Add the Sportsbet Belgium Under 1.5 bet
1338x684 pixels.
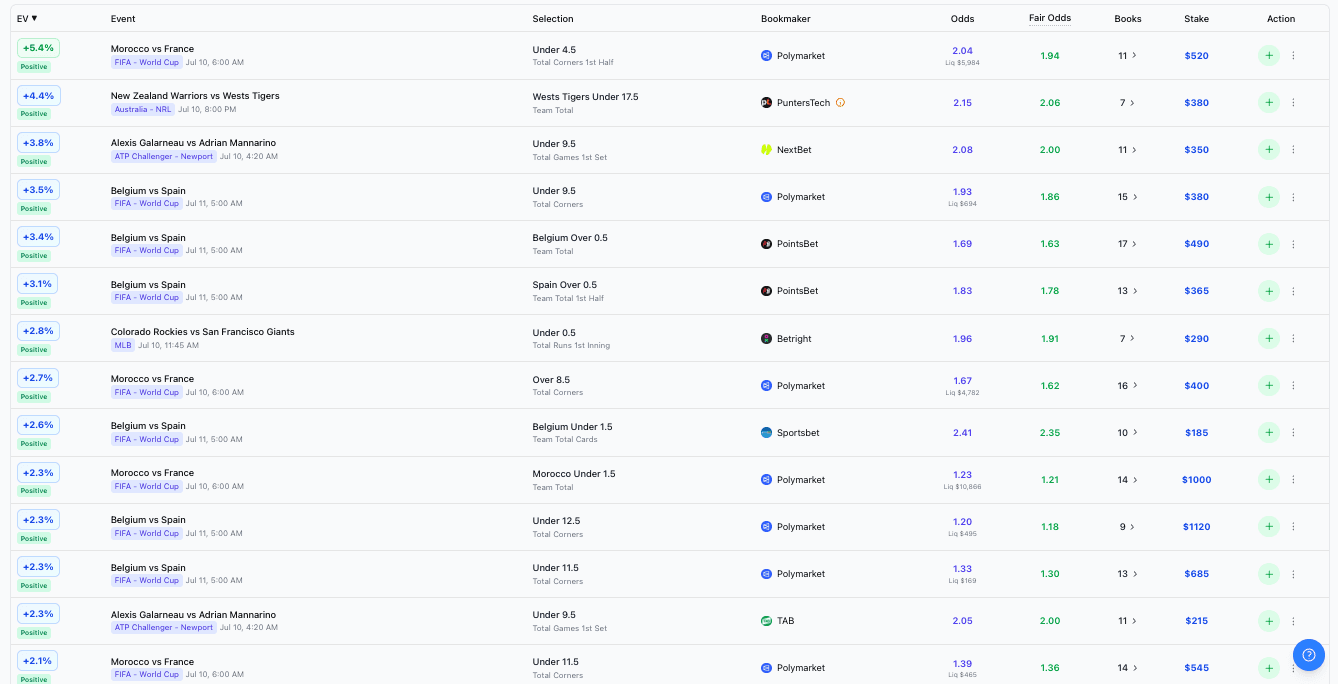coord(1269,433)
